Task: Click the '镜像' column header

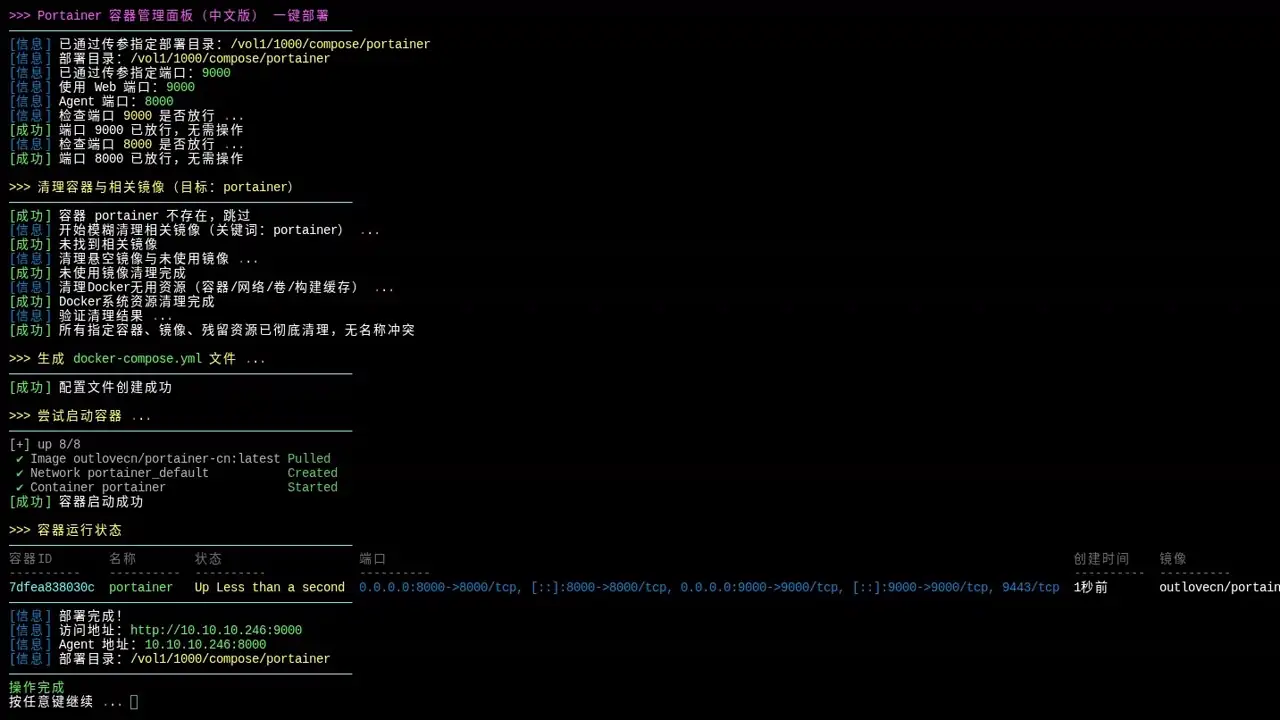Action: 1173,559
